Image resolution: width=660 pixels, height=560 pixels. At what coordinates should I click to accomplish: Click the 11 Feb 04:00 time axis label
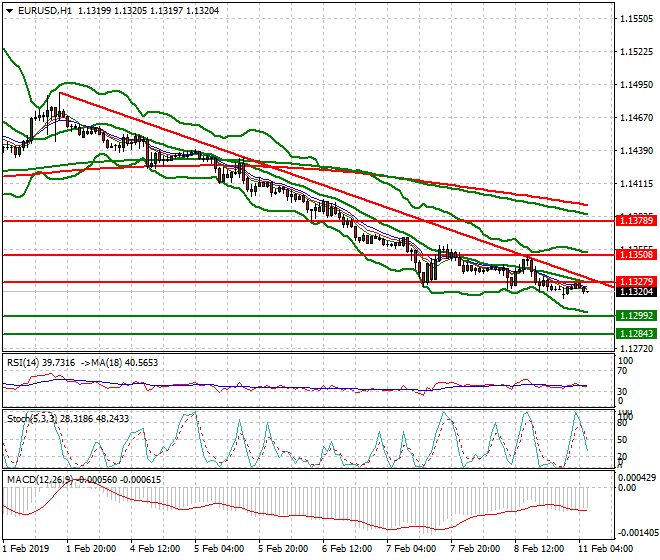[x=606, y=549]
